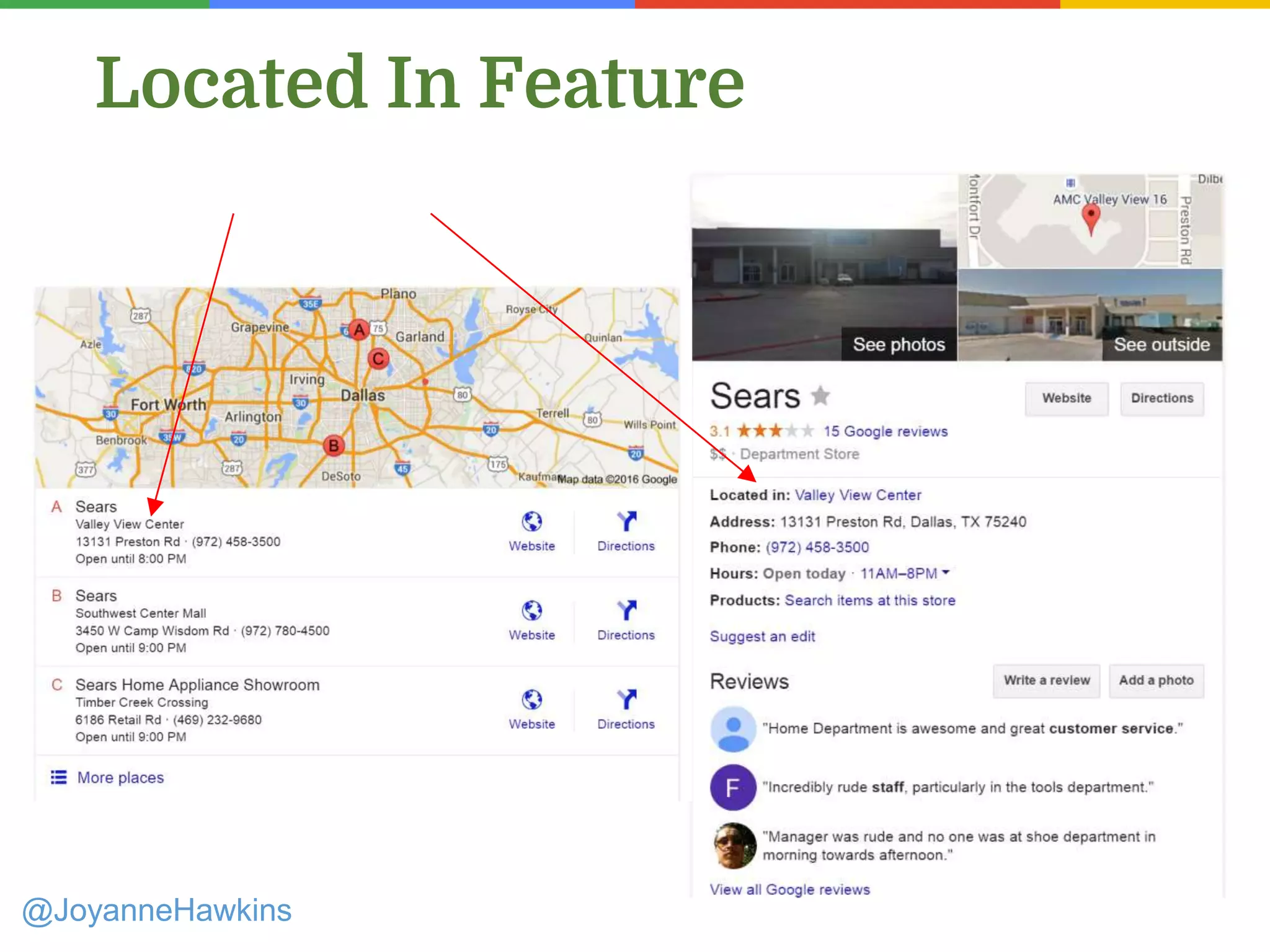The width and height of the screenshot is (1270, 952).
Task: Open the Website button in Sears panel
Action: 1066,399
